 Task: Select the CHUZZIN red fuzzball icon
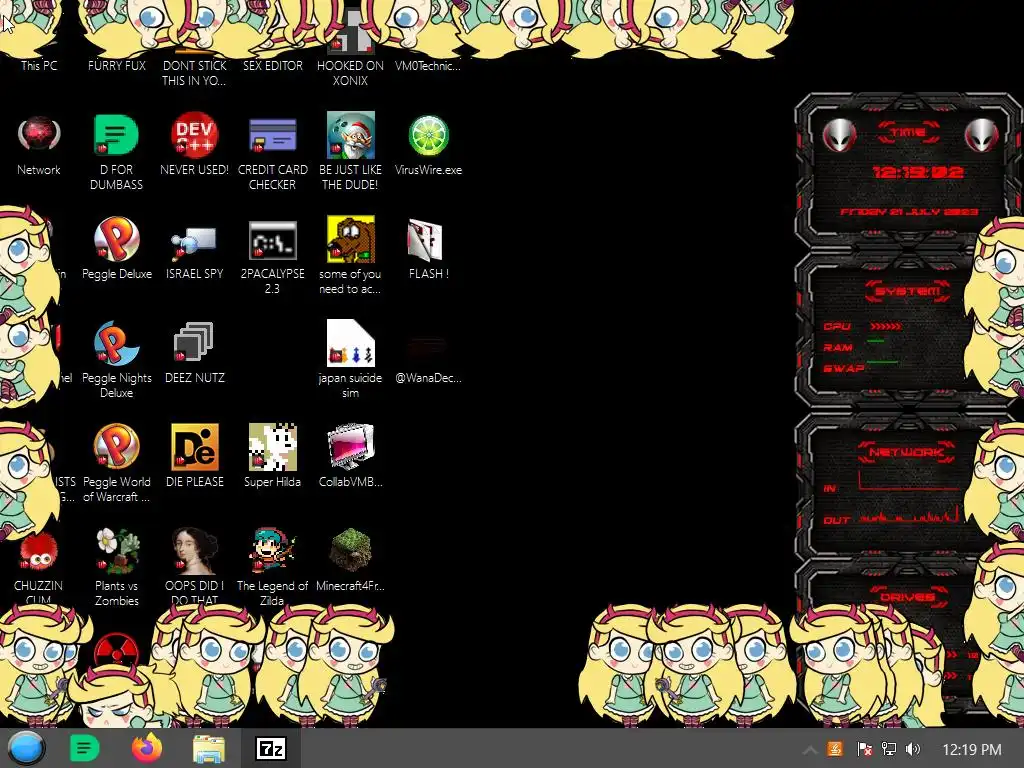tap(39, 552)
